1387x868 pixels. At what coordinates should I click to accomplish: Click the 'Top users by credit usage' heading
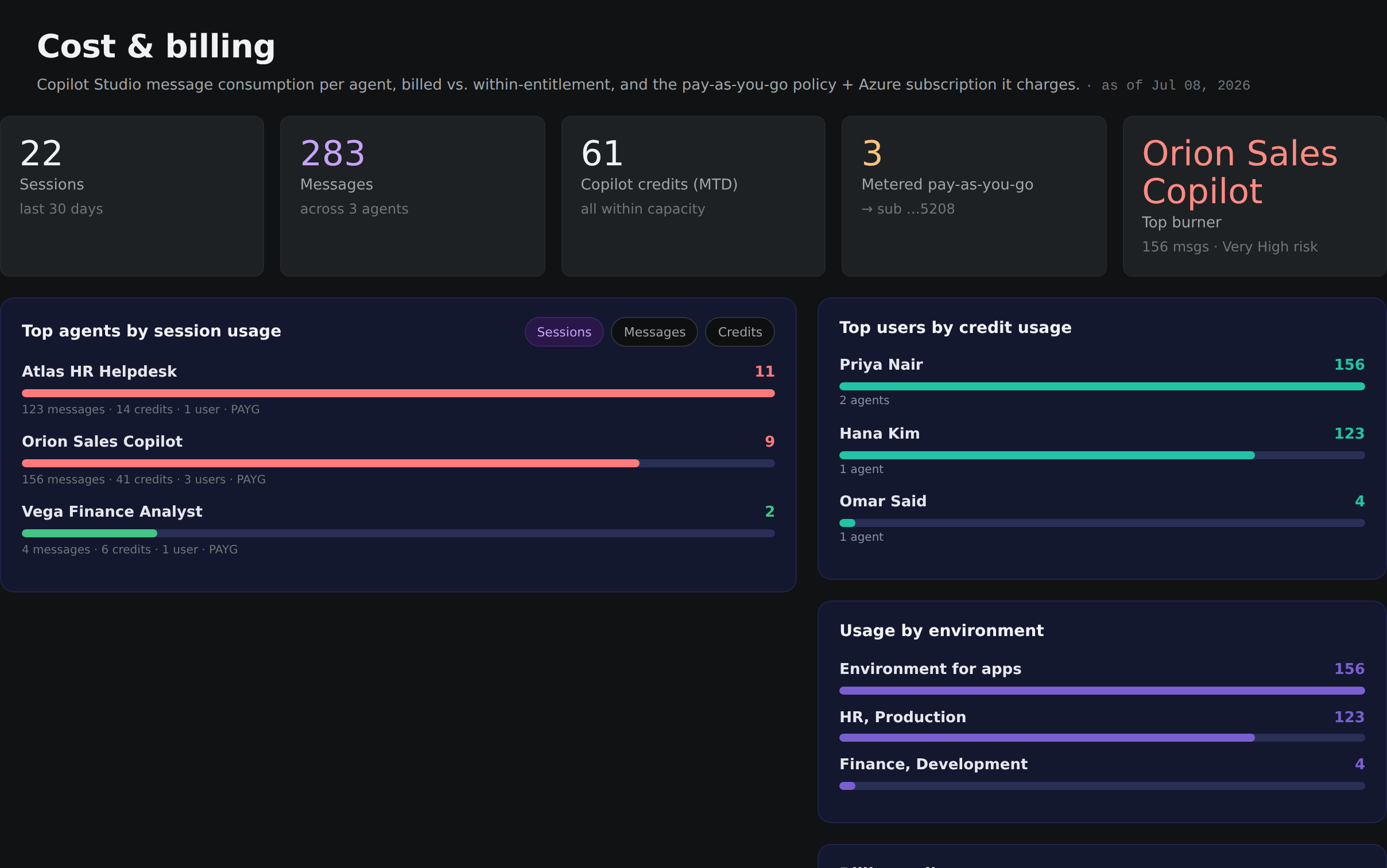(x=955, y=327)
